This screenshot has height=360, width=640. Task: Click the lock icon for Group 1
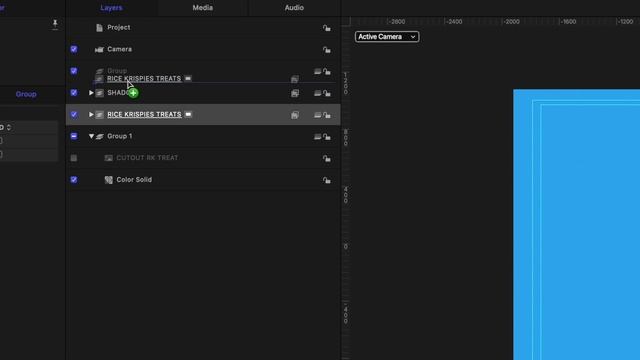pos(327,137)
